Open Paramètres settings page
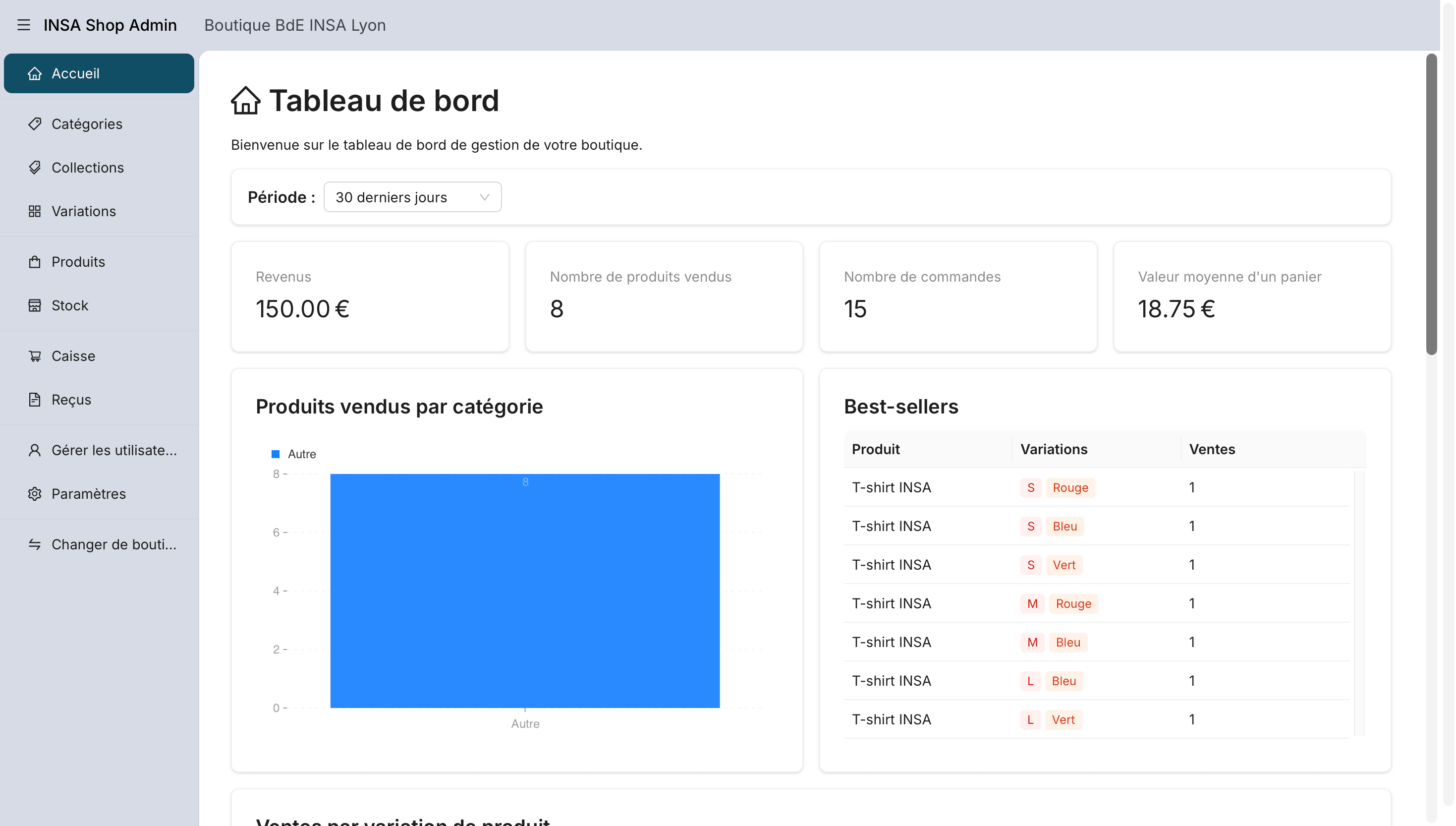The image size is (1456, 826). click(x=99, y=493)
